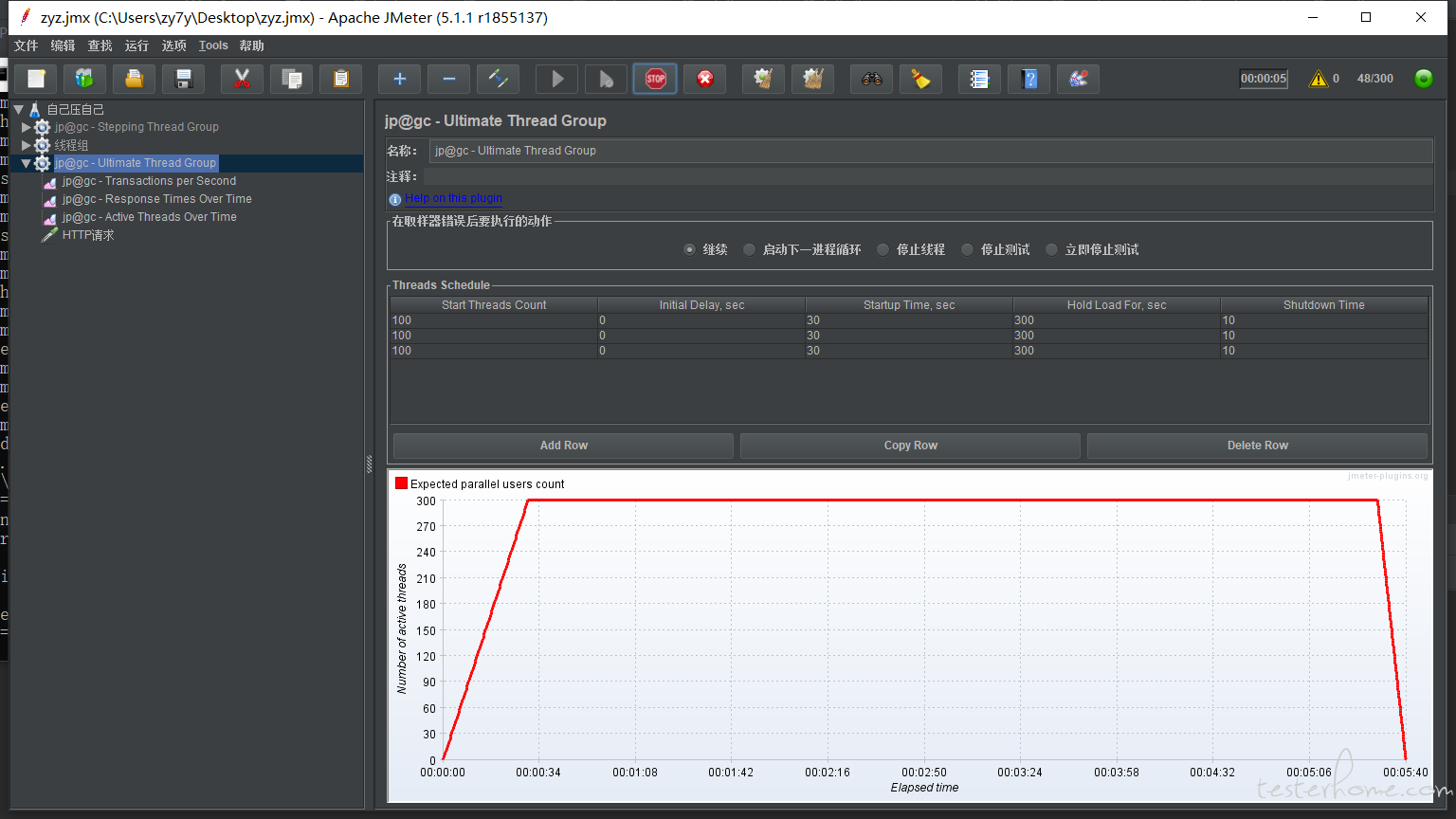Image resolution: width=1456 pixels, height=819 pixels.
Task: Stop the test with STOP icon
Action: coord(656,79)
